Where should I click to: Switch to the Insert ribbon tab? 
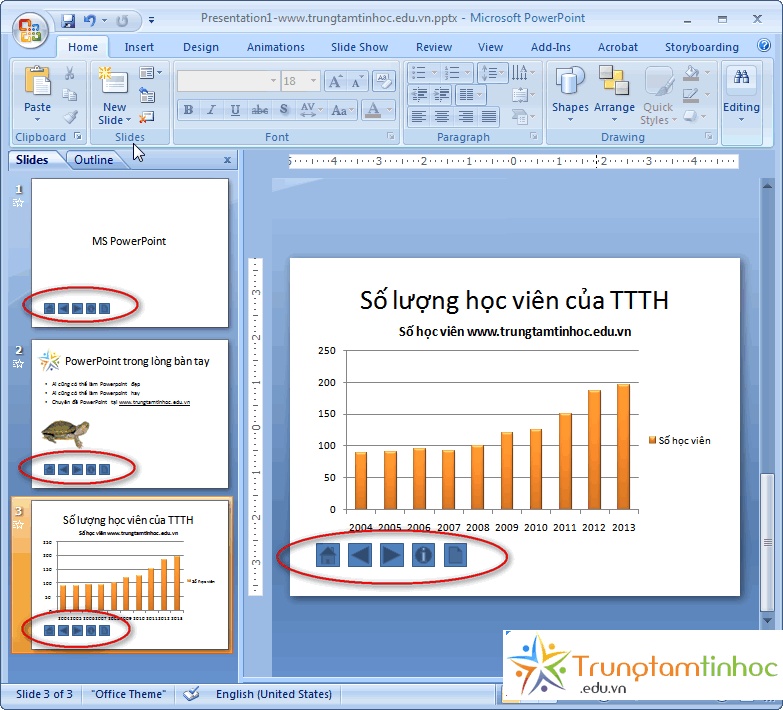pos(139,47)
